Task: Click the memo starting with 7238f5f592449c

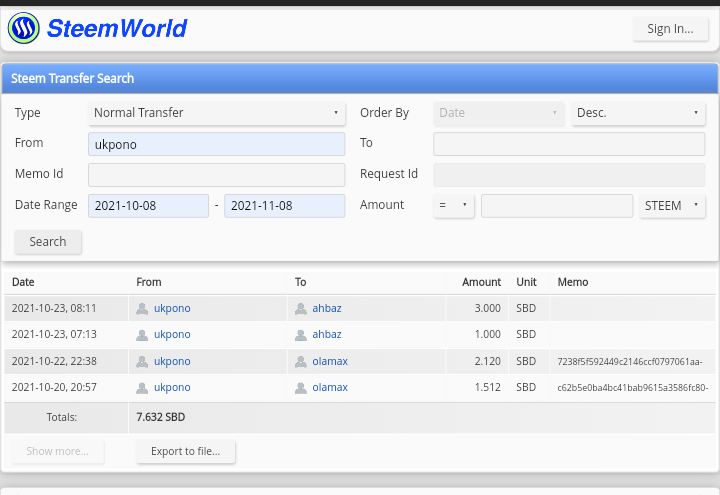Action: pos(630,362)
